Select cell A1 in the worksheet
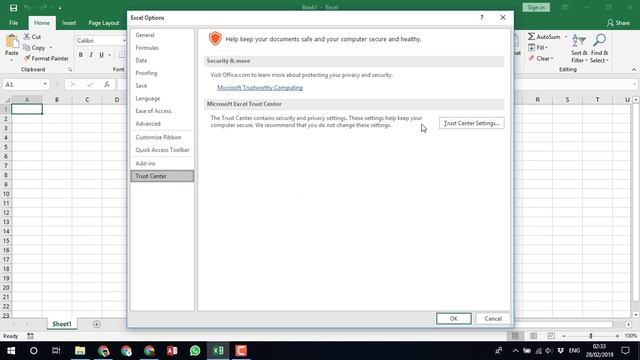The height and width of the screenshot is (360, 640). click(x=27, y=109)
